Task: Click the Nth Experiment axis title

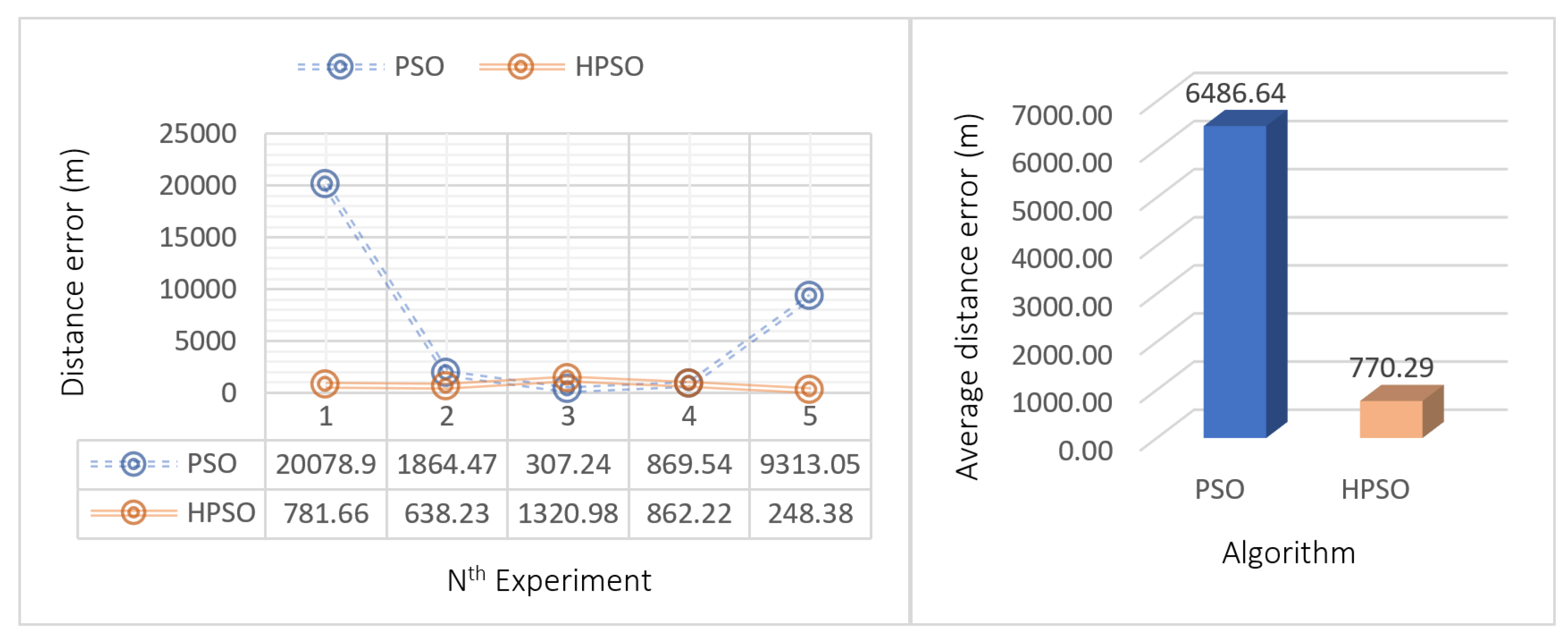Action: click(x=548, y=580)
